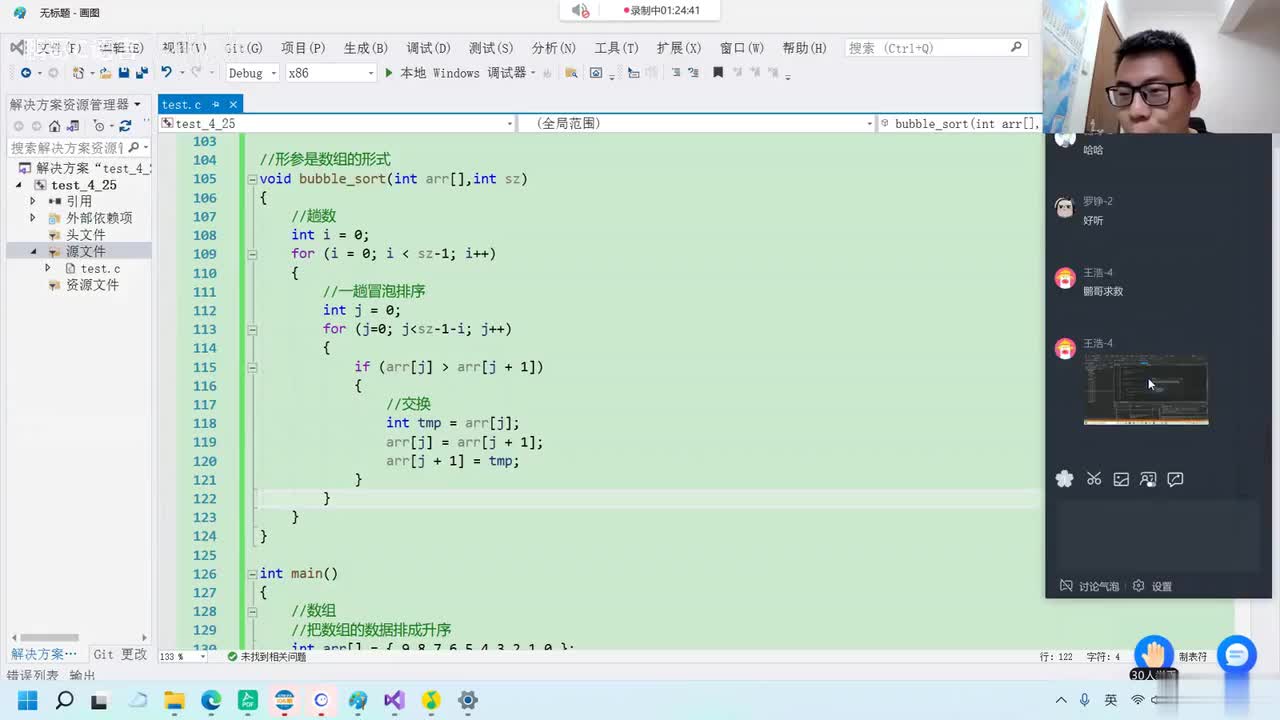Click the chat share bubble icon
1280x720 pixels.
point(1175,479)
